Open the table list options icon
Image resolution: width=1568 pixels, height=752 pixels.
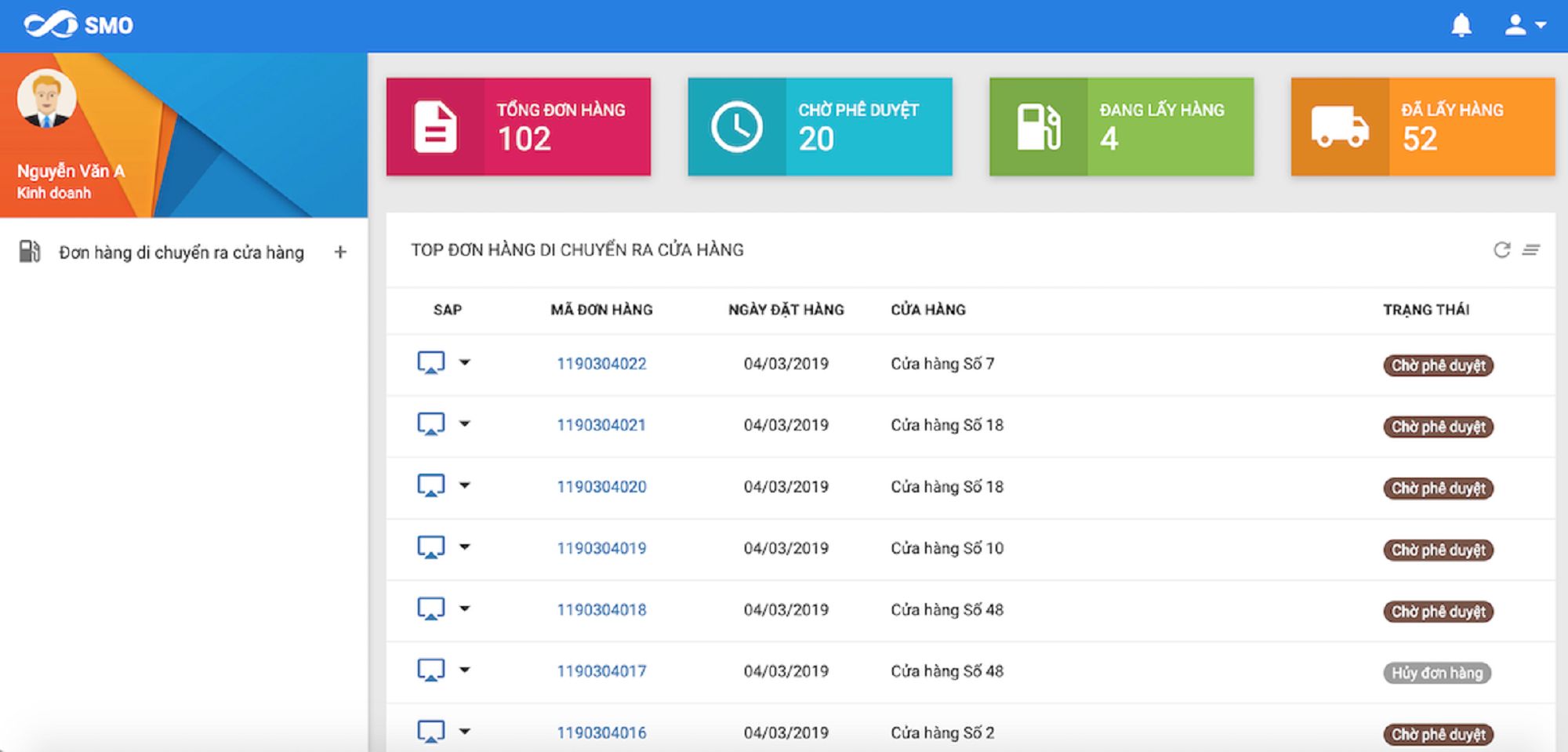tap(1531, 249)
